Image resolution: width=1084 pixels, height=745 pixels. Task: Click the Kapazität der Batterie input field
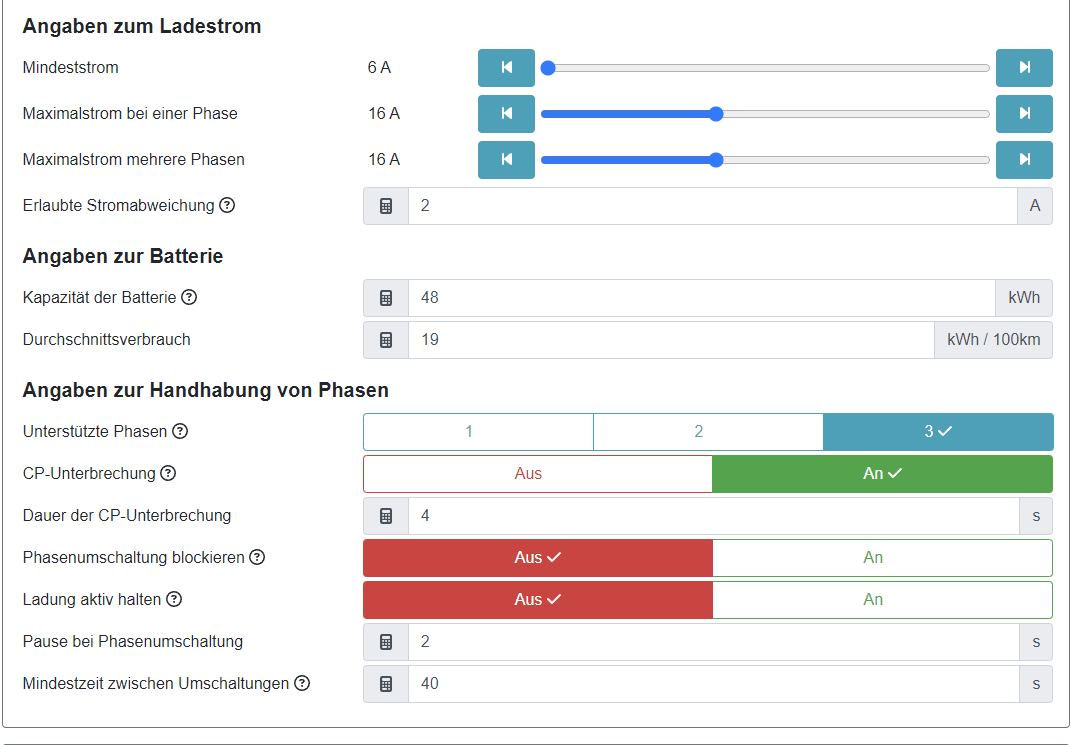point(700,298)
